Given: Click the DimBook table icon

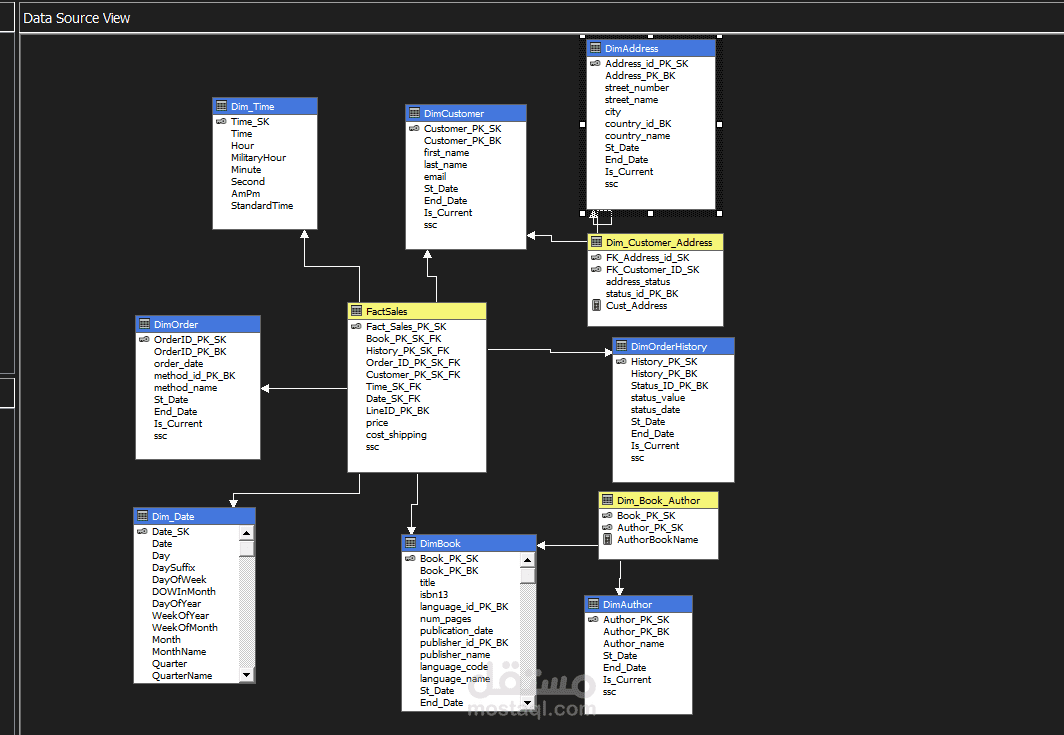Looking at the screenshot, I should pos(411,543).
